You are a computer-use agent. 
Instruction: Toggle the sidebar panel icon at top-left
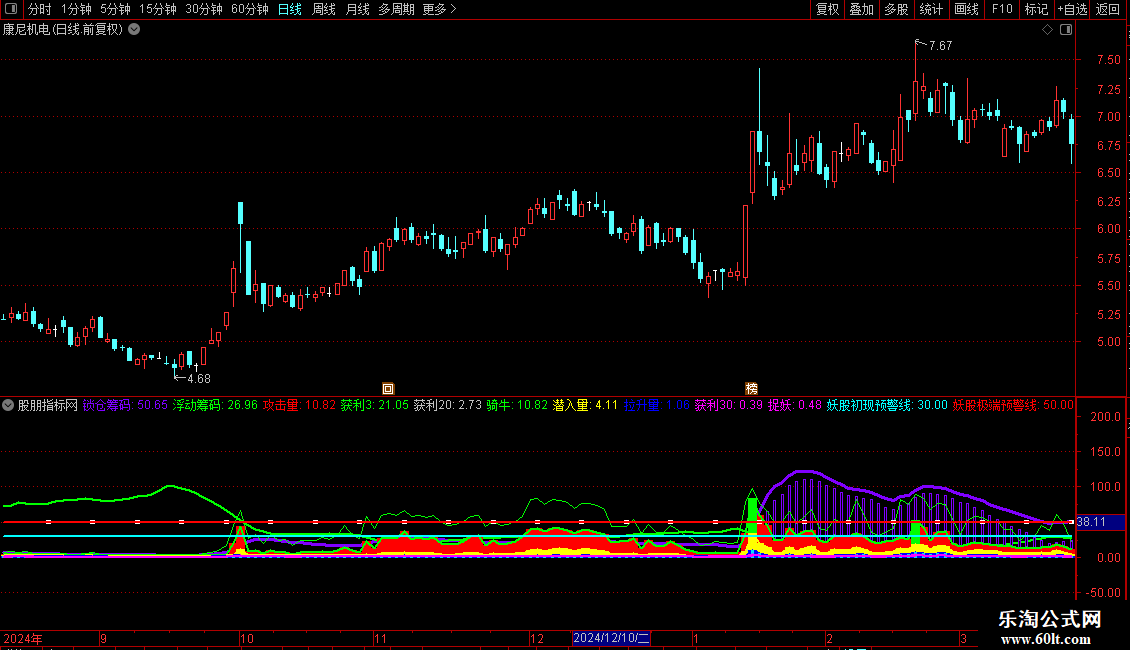[x=11, y=9]
